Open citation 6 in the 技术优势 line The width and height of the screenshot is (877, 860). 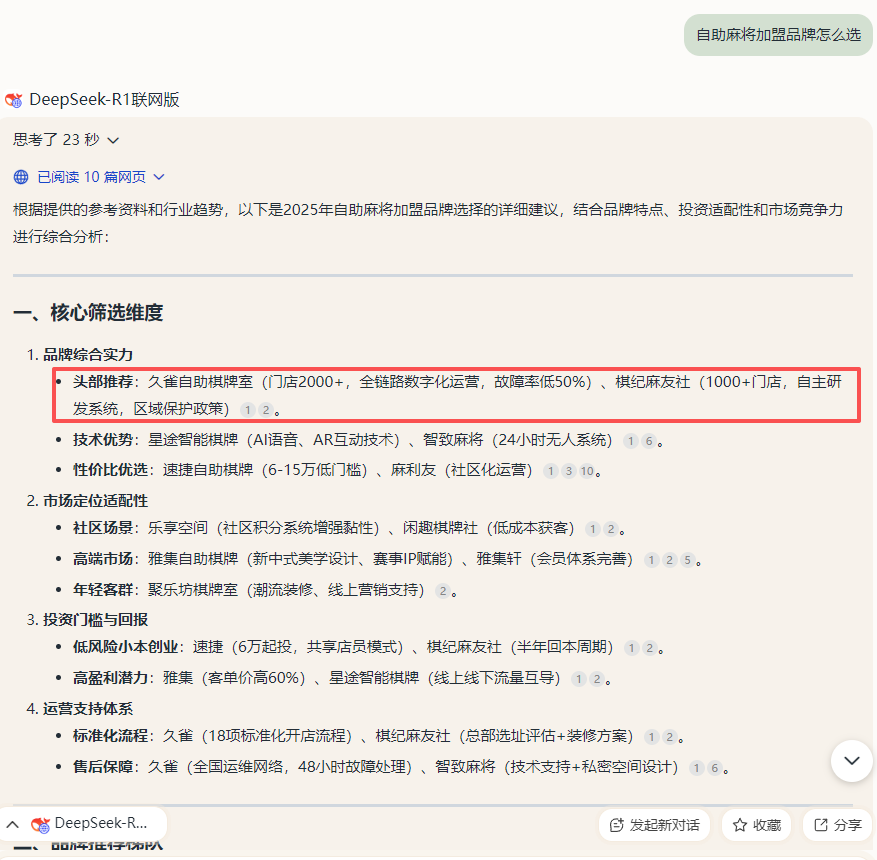[x=647, y=441]
